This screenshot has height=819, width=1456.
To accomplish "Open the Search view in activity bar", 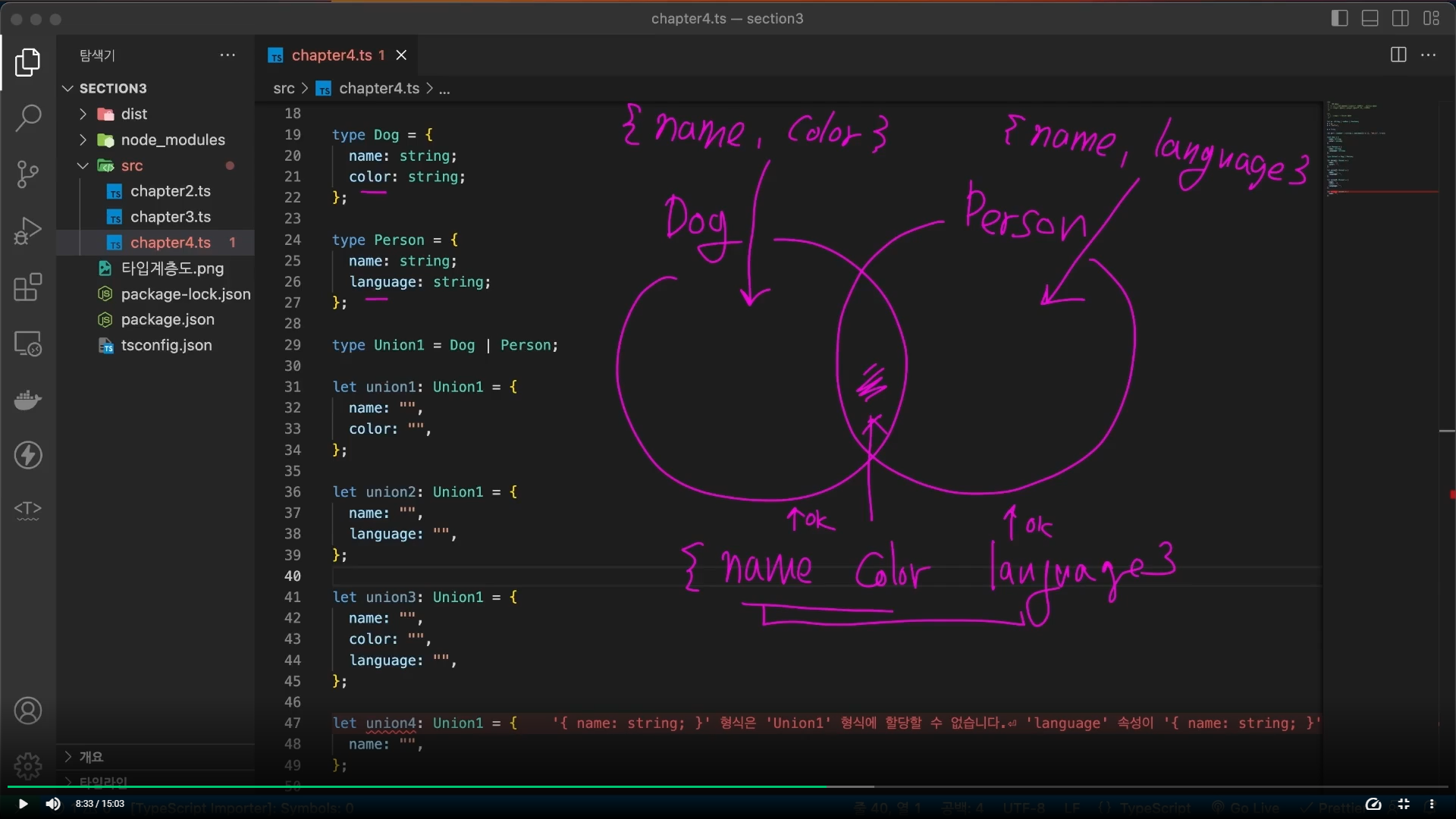I will [28, 118].
